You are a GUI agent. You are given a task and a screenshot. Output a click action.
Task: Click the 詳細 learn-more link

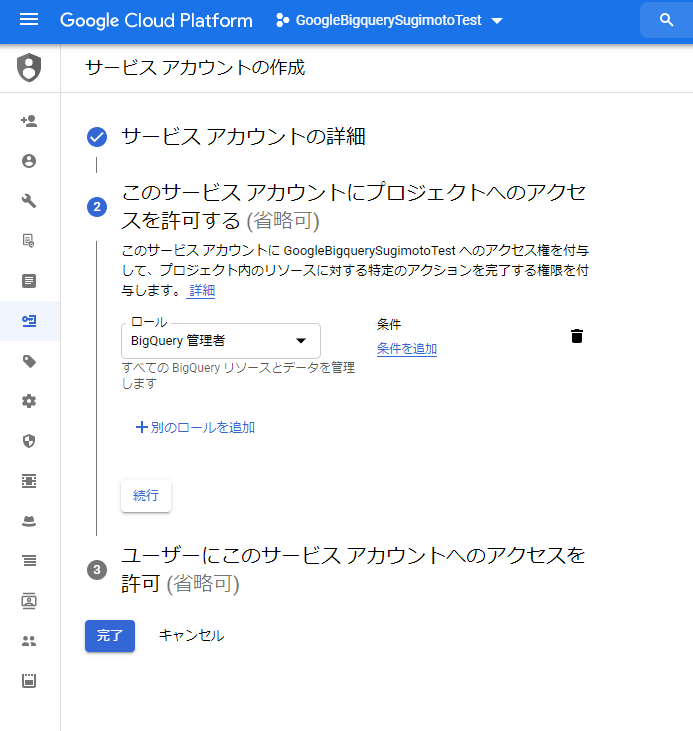tap(201, 290)
